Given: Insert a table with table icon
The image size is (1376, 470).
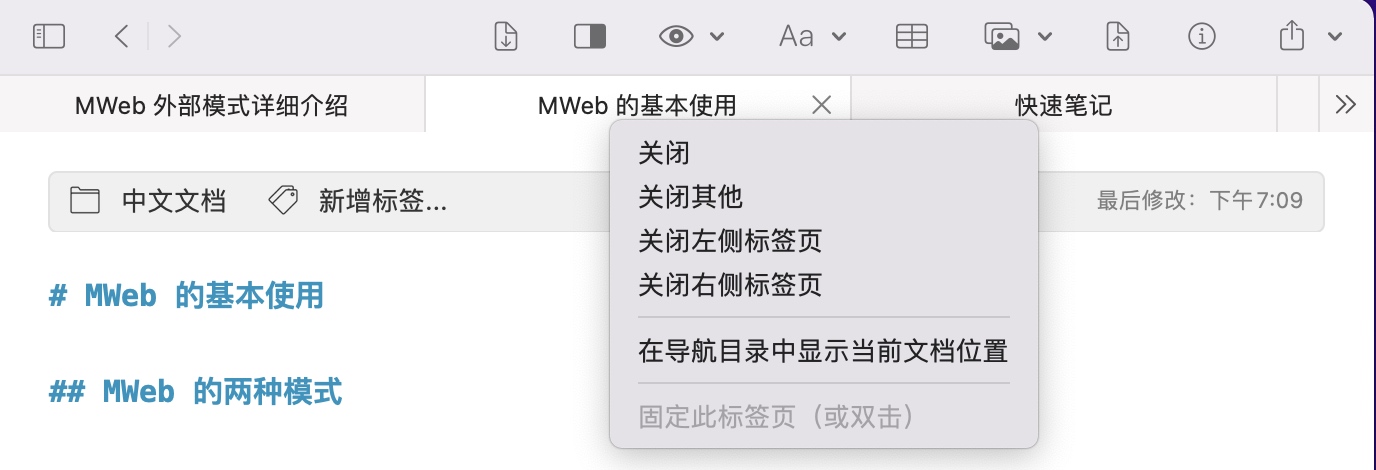Looking at the screenshot, I should point(911,37).
